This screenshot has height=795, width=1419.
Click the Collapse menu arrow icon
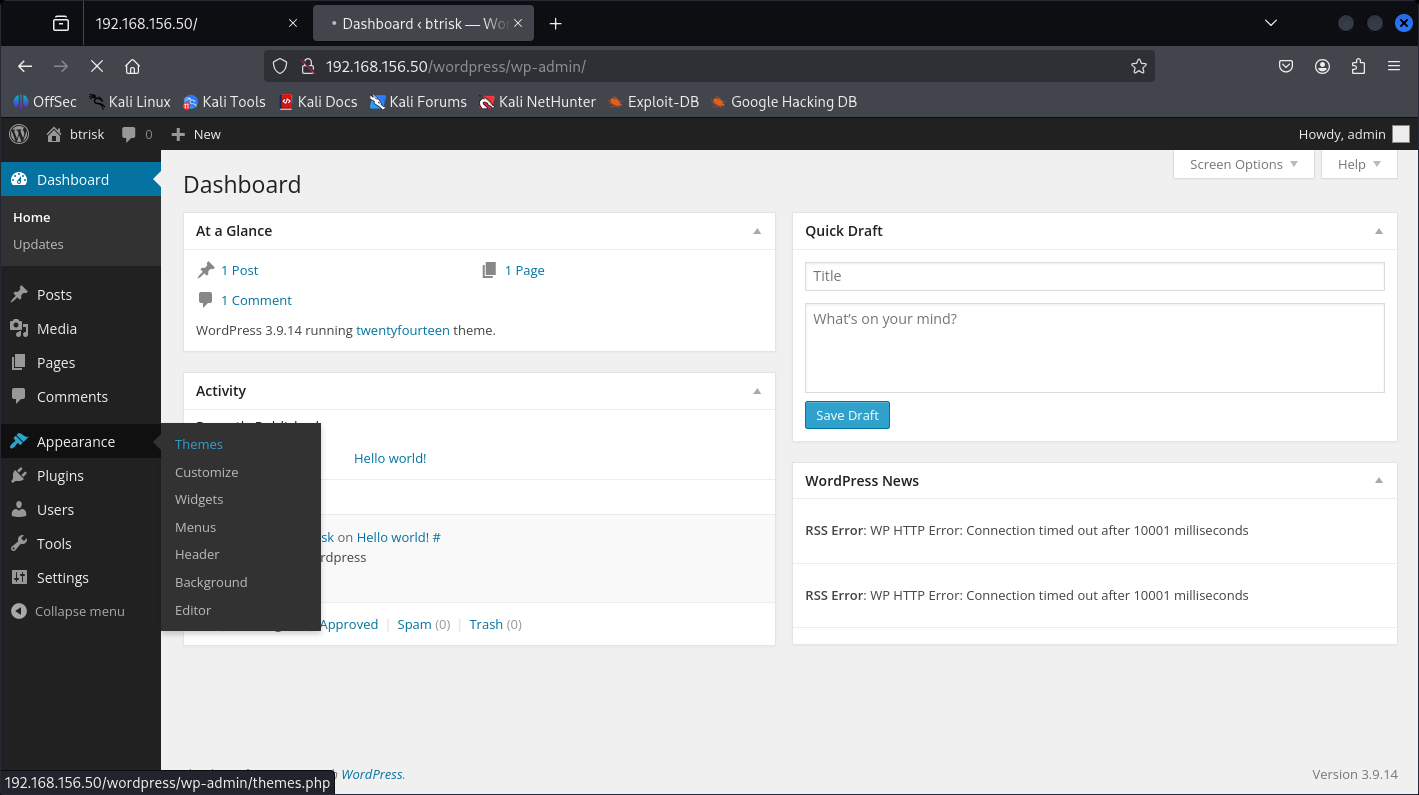18,611
